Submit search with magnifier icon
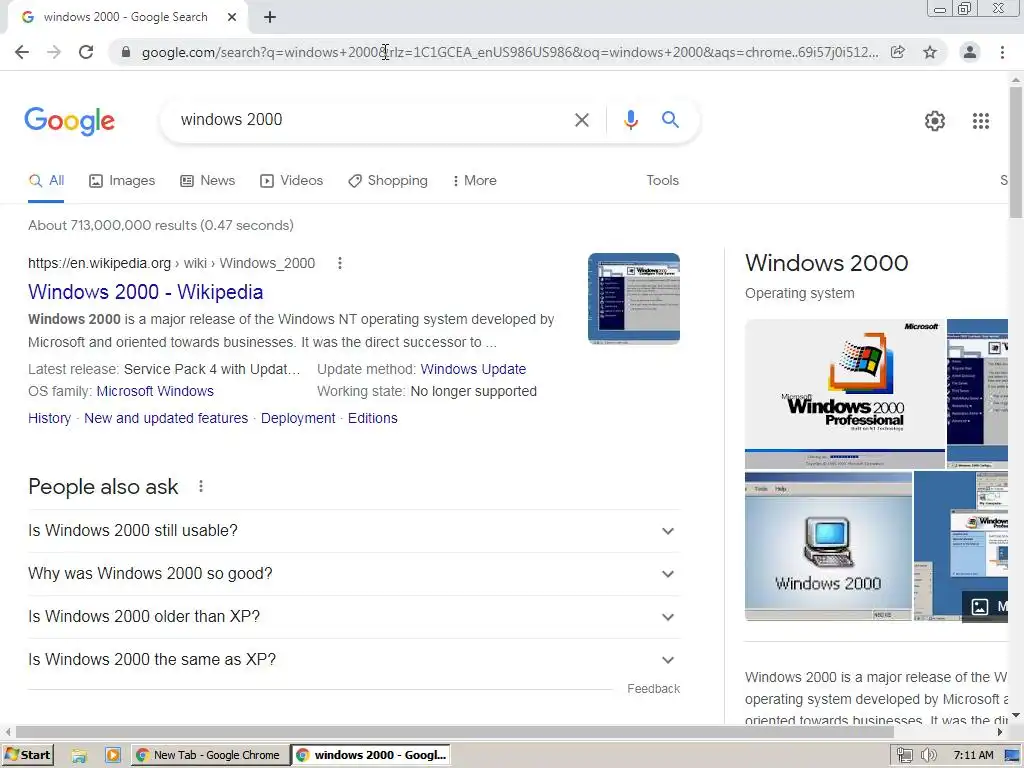Screen dimensions: 1024x768 (x=670, y=120)
